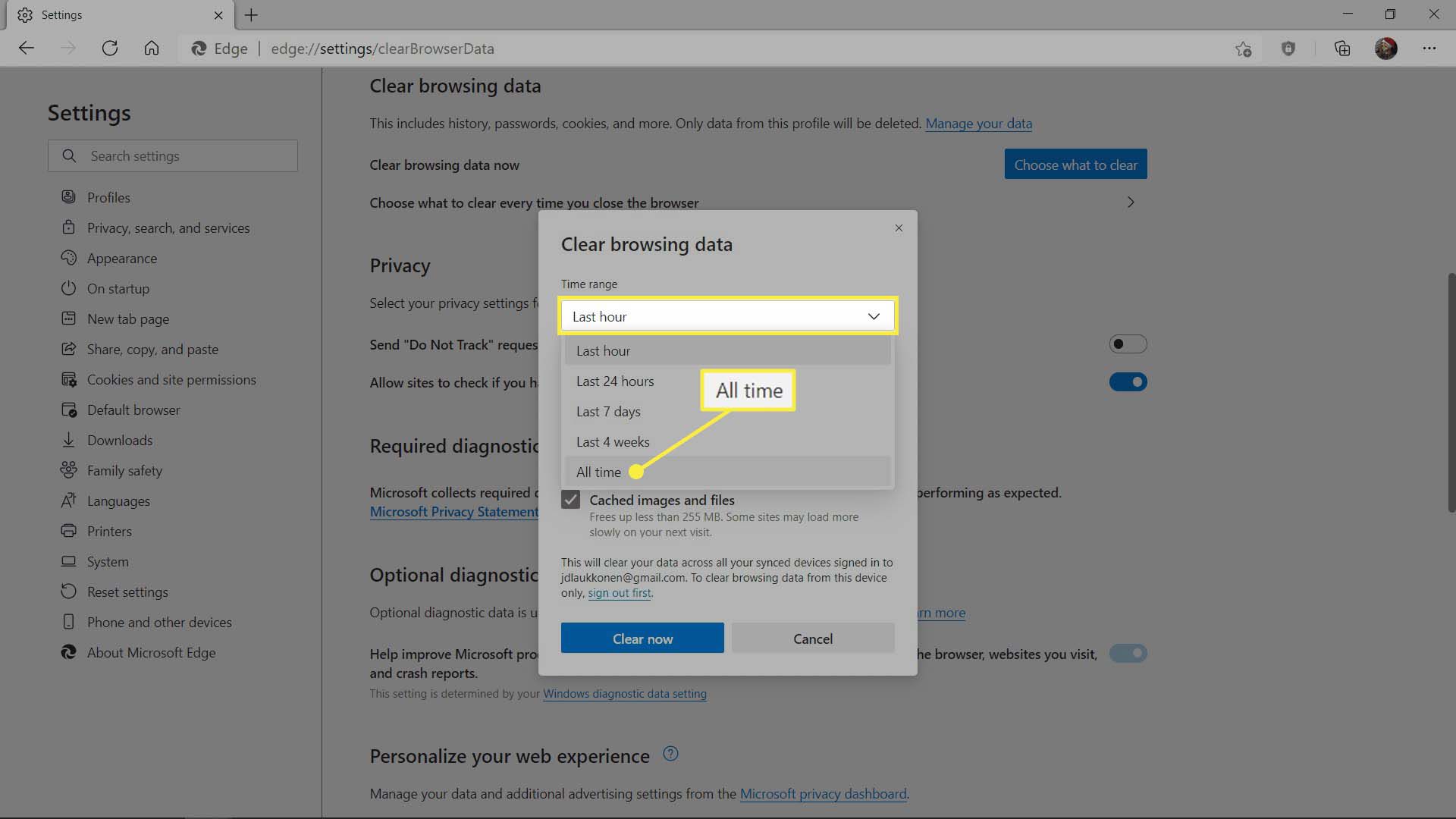Open Default browser settings
This screenshot has height=819, width=1456.
click(x=133, y=410)
